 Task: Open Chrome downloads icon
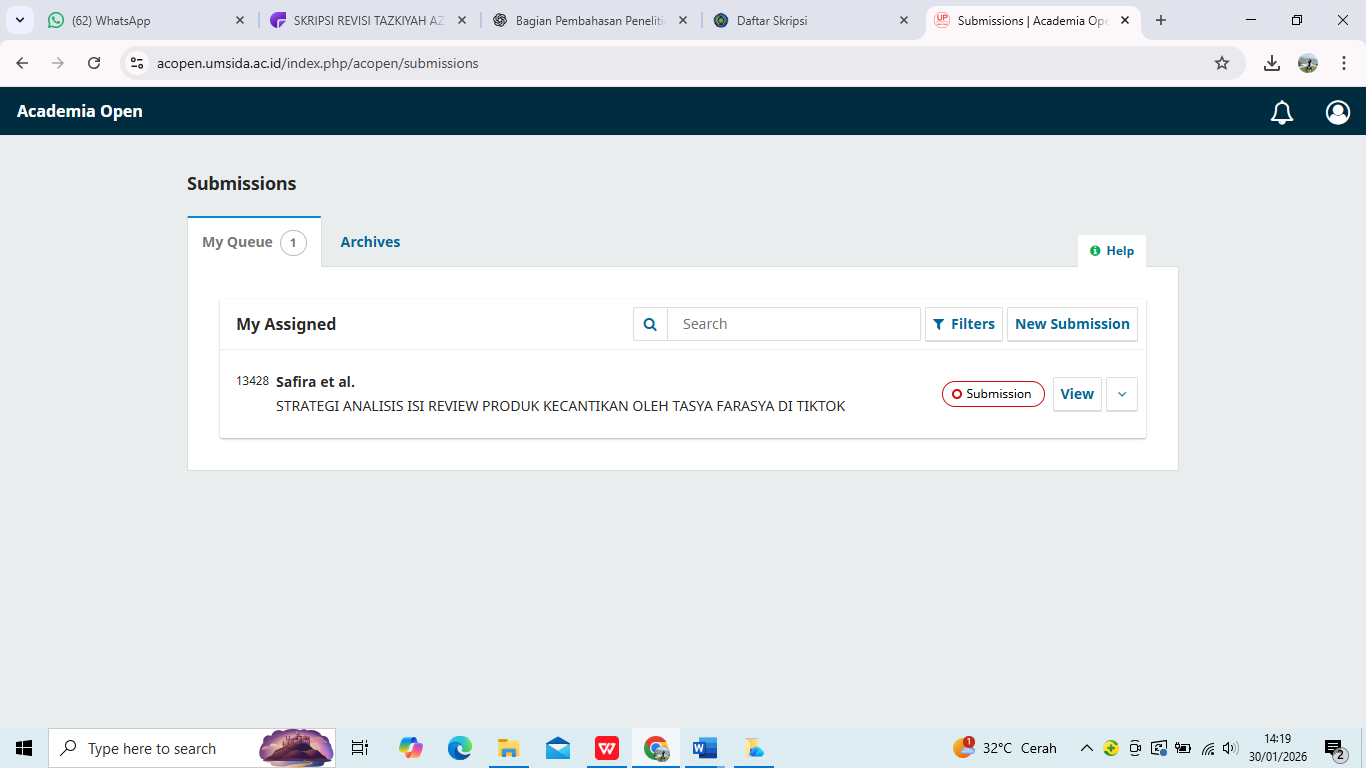tap(1271, 63)
